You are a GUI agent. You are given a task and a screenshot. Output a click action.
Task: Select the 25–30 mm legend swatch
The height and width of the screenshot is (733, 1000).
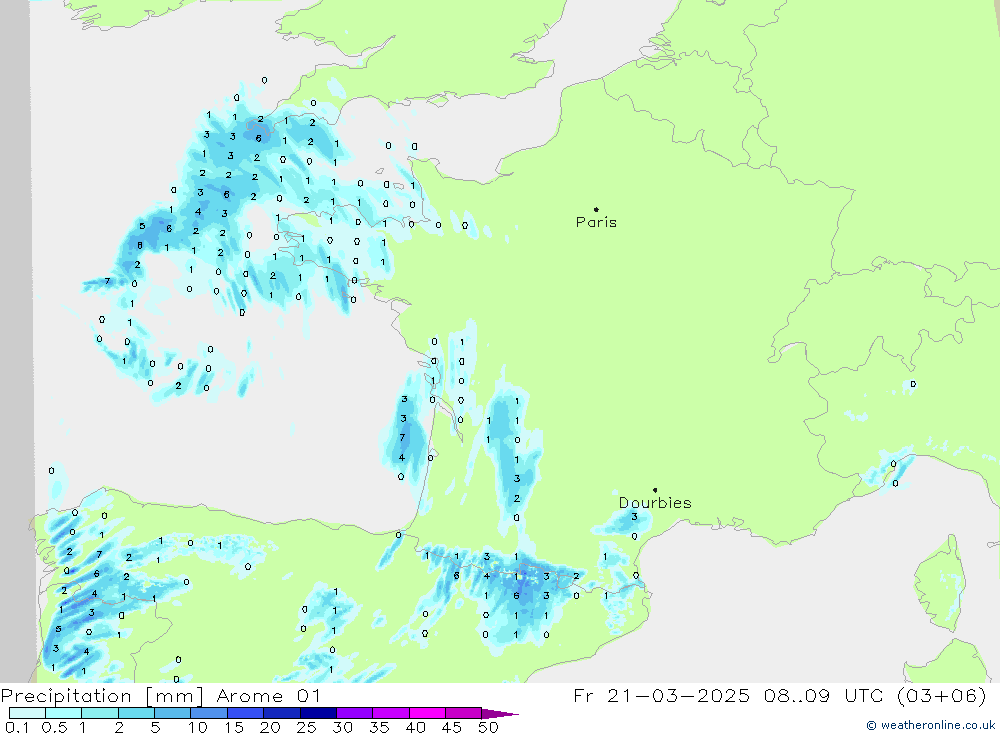[318, 713]
